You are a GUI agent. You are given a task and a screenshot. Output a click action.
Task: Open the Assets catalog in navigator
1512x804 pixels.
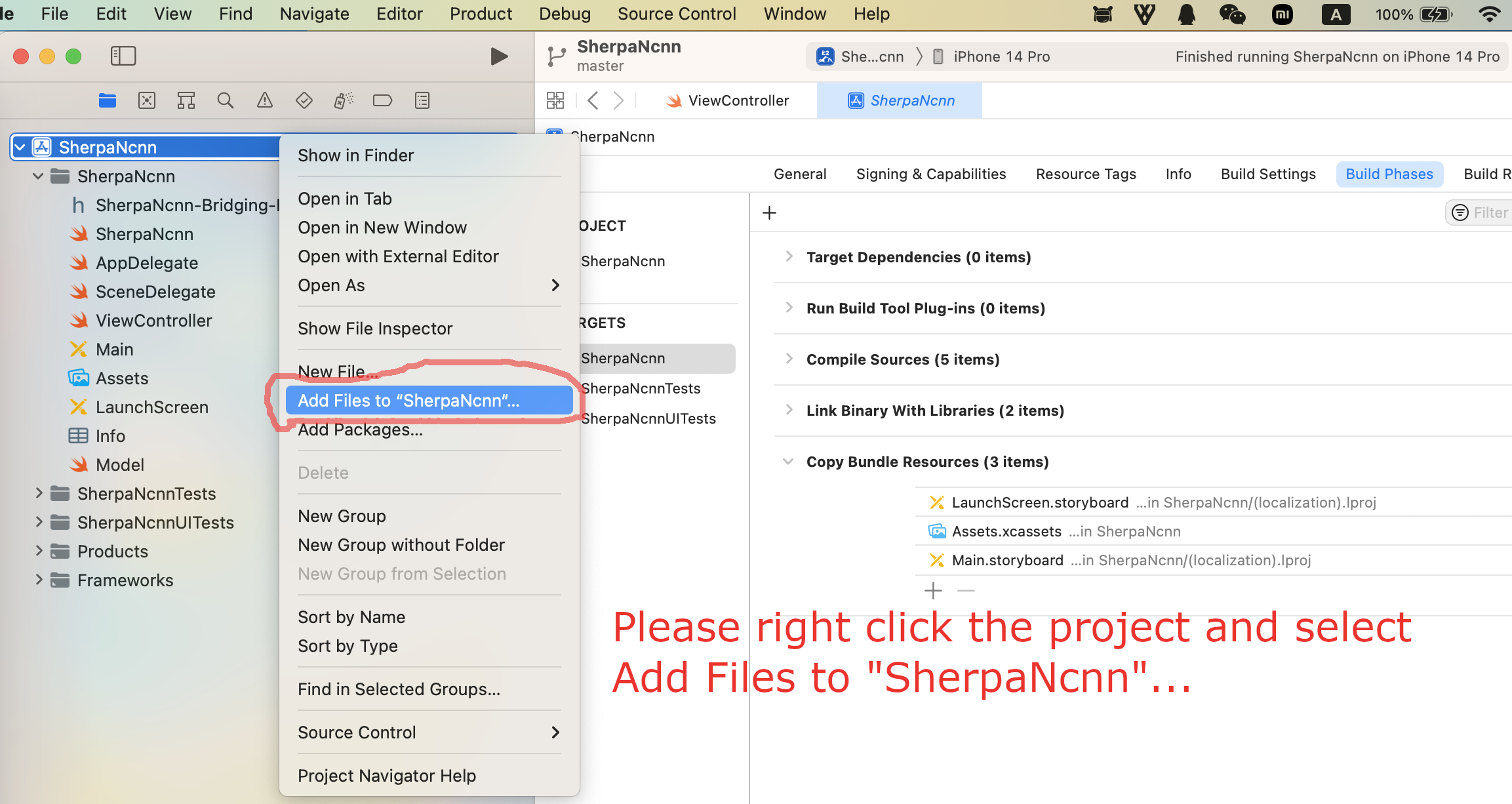click(x=108, y=378)
